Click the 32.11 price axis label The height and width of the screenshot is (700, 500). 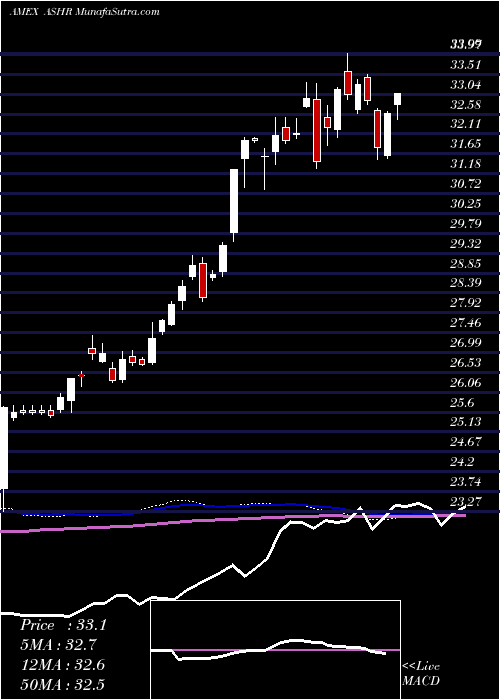point(466,124)
